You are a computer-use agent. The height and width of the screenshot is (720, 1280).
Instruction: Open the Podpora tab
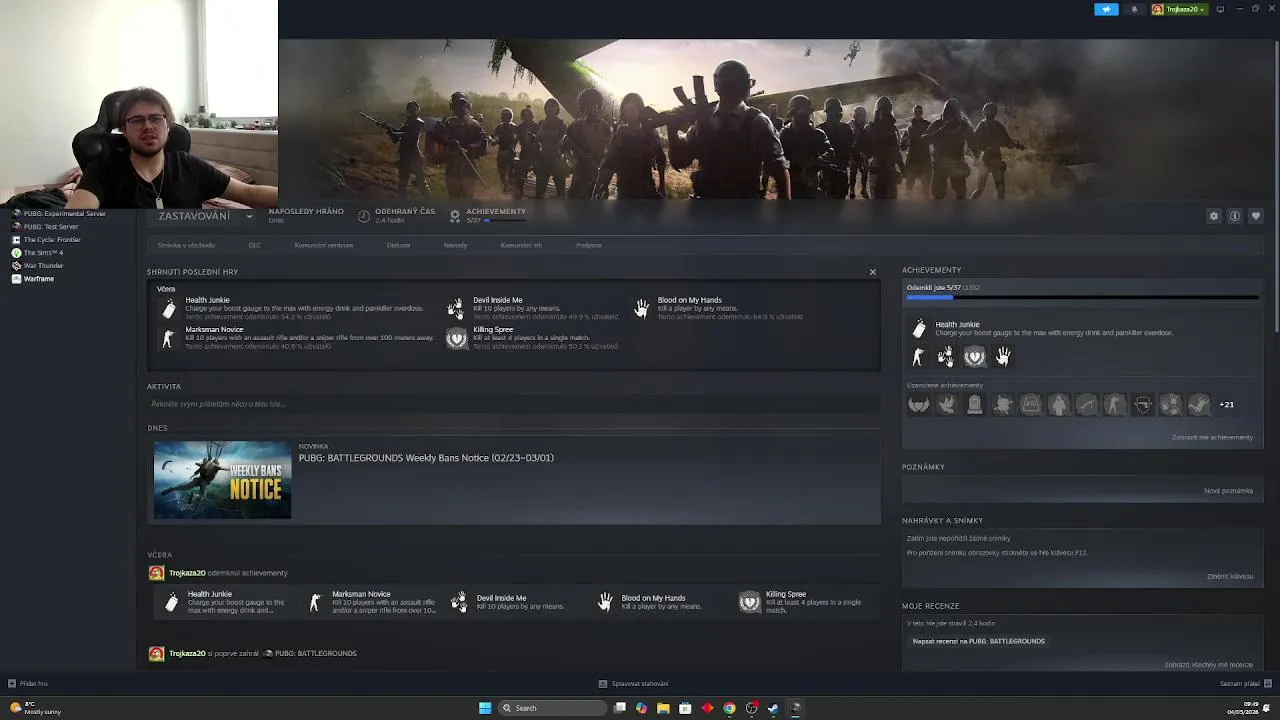588,245
